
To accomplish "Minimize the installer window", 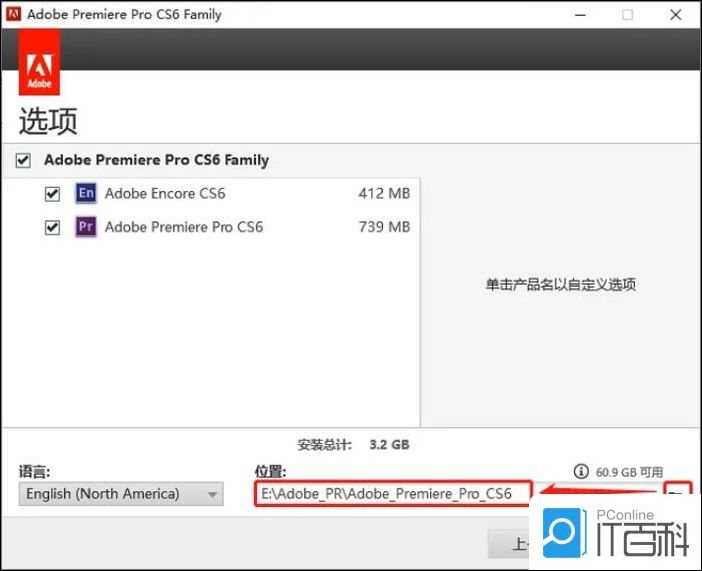I will click(x=580, y=15).
